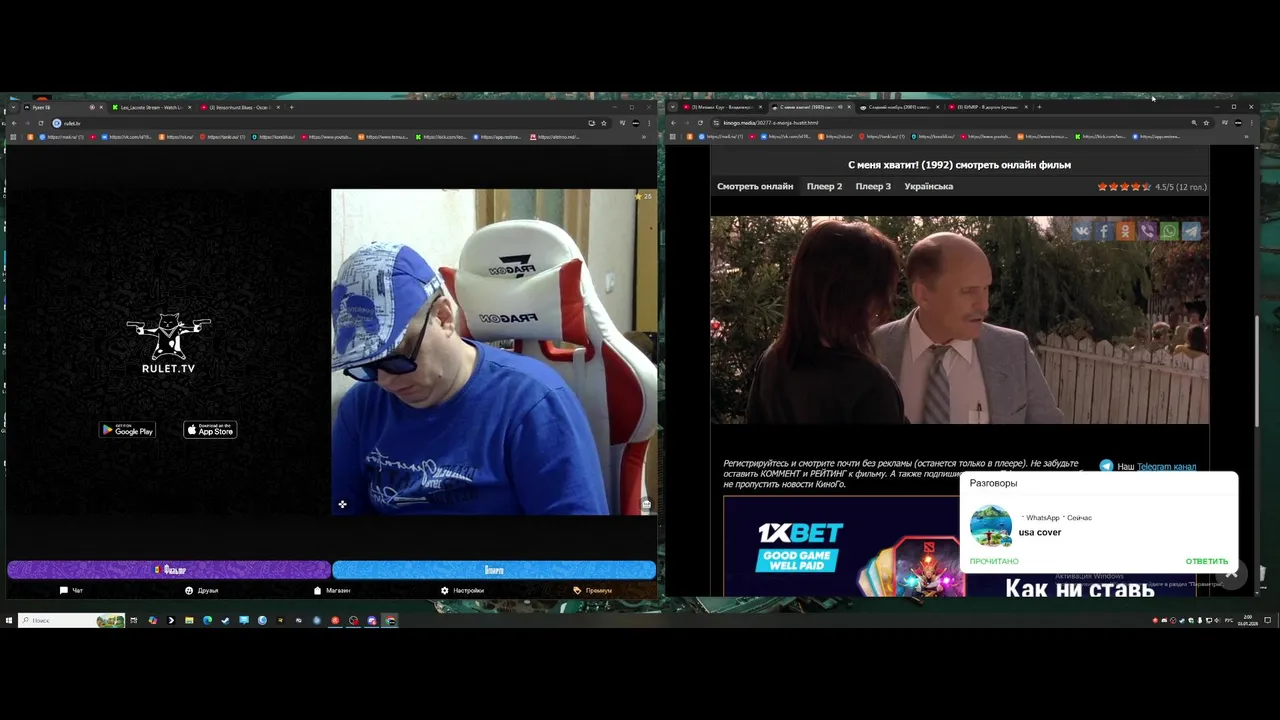
Task: Click the star counter on webcam video
Action: [x=643, y=196]
